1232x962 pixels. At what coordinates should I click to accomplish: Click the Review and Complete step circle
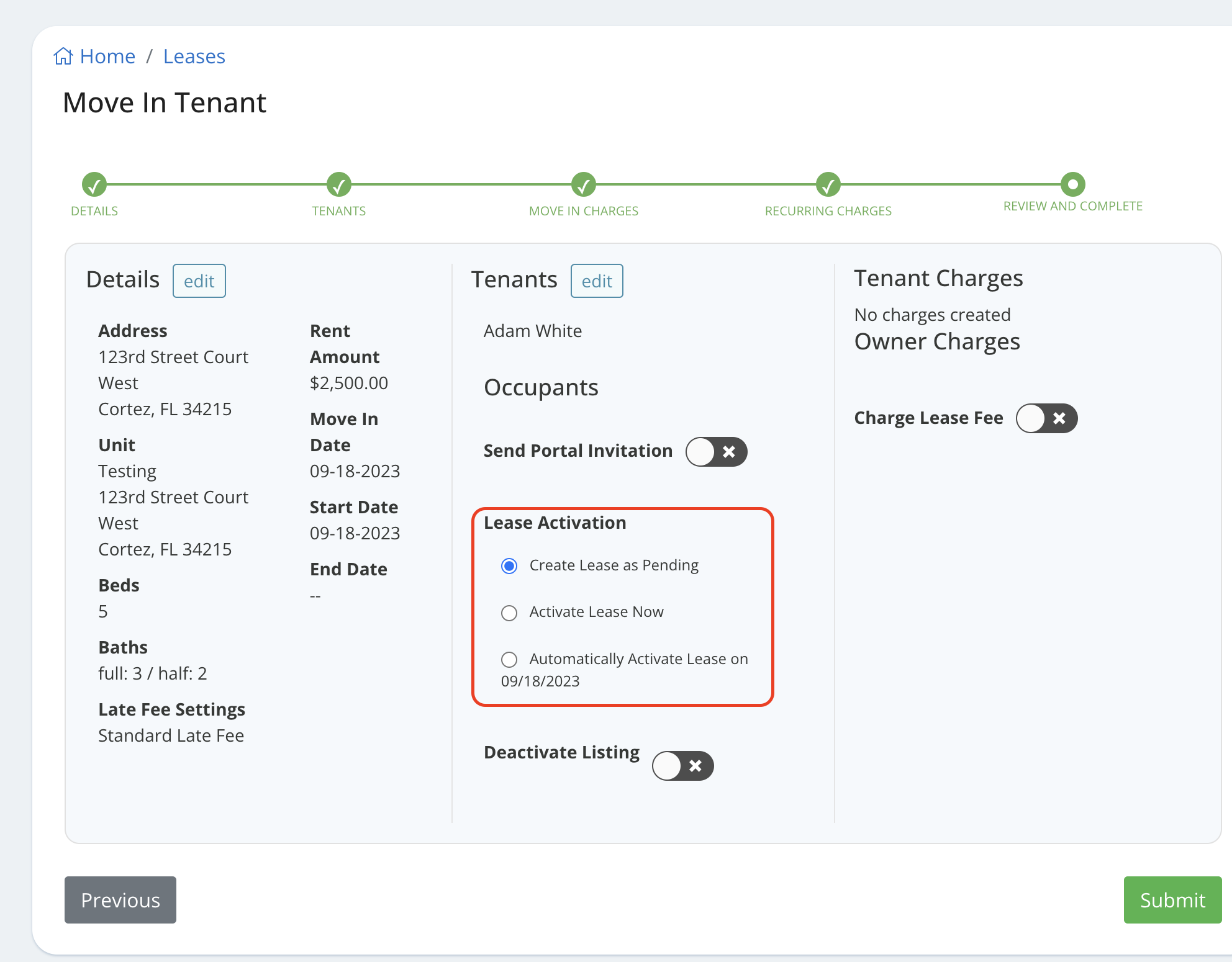(x=1072, y=184)
